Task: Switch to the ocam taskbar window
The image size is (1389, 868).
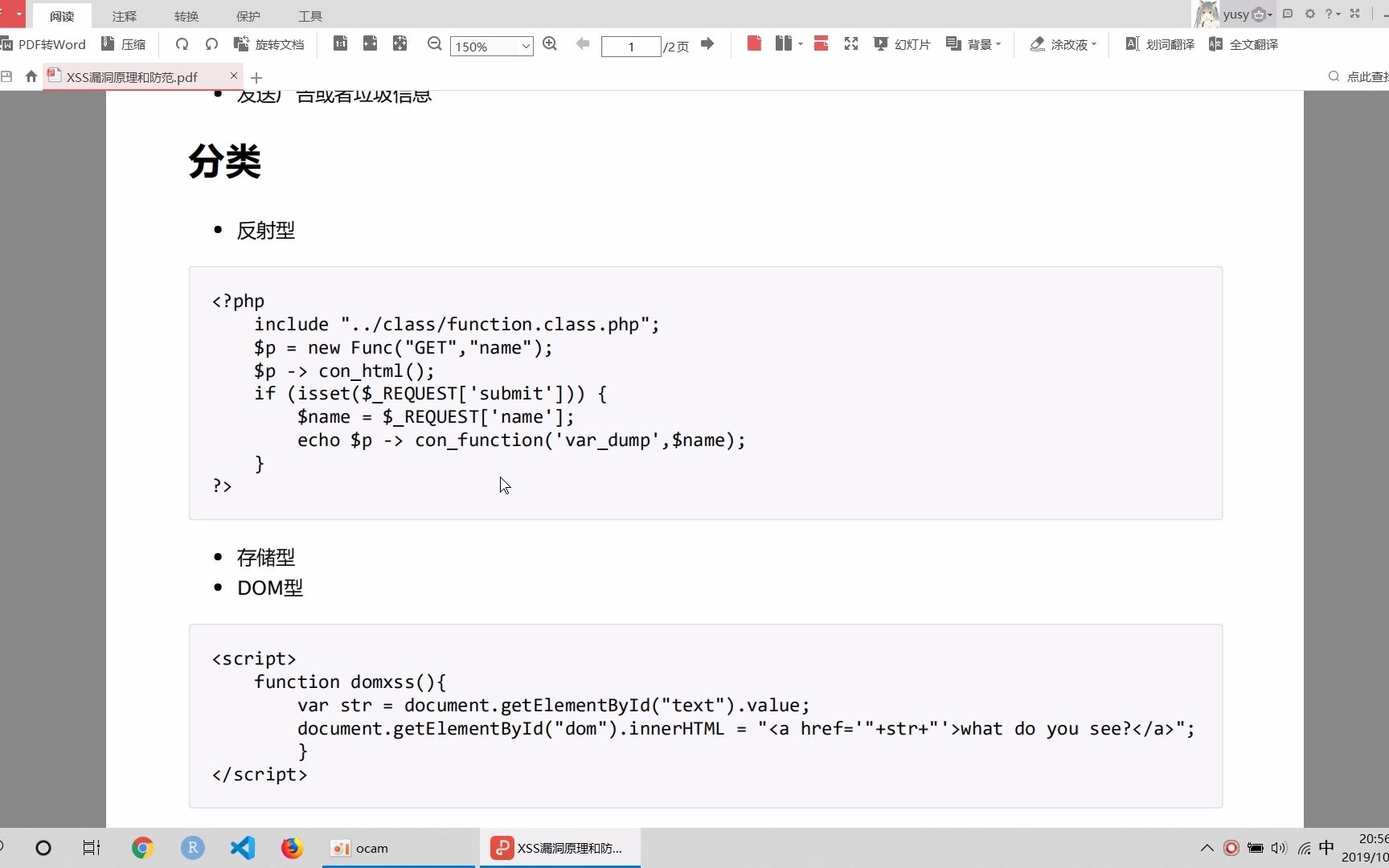Action: 399,848
